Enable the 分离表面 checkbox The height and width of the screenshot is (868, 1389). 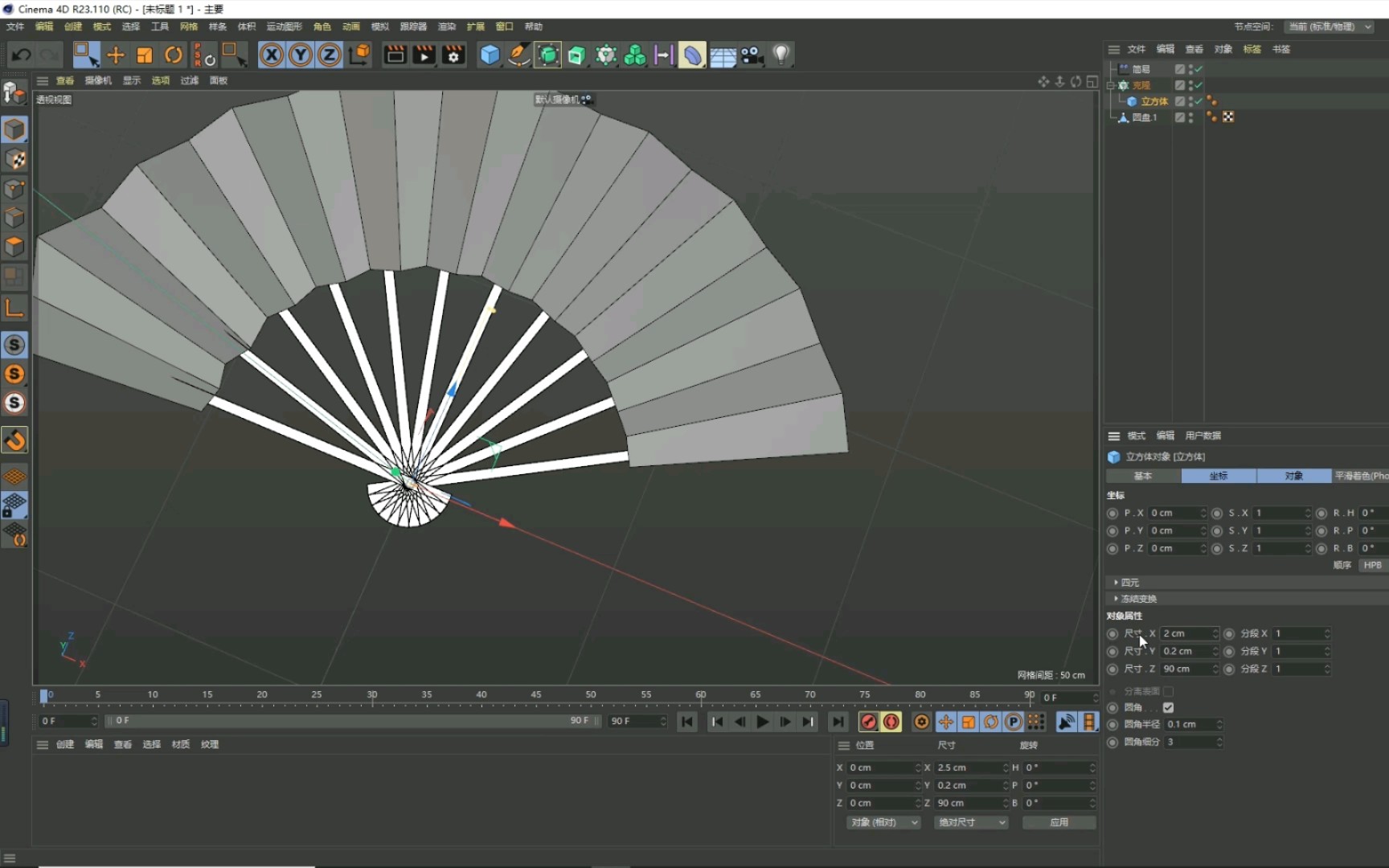tap(1168, 690)
